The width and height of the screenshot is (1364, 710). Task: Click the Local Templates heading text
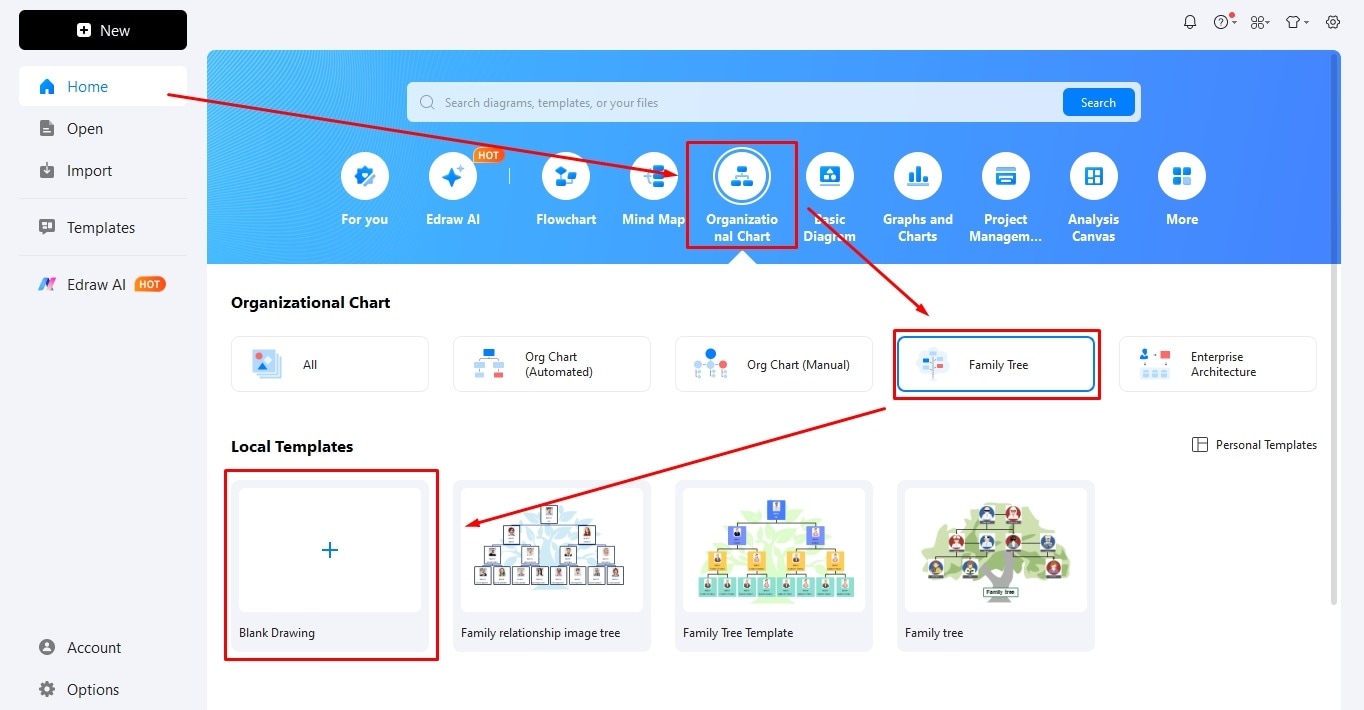tap(292, 446)
